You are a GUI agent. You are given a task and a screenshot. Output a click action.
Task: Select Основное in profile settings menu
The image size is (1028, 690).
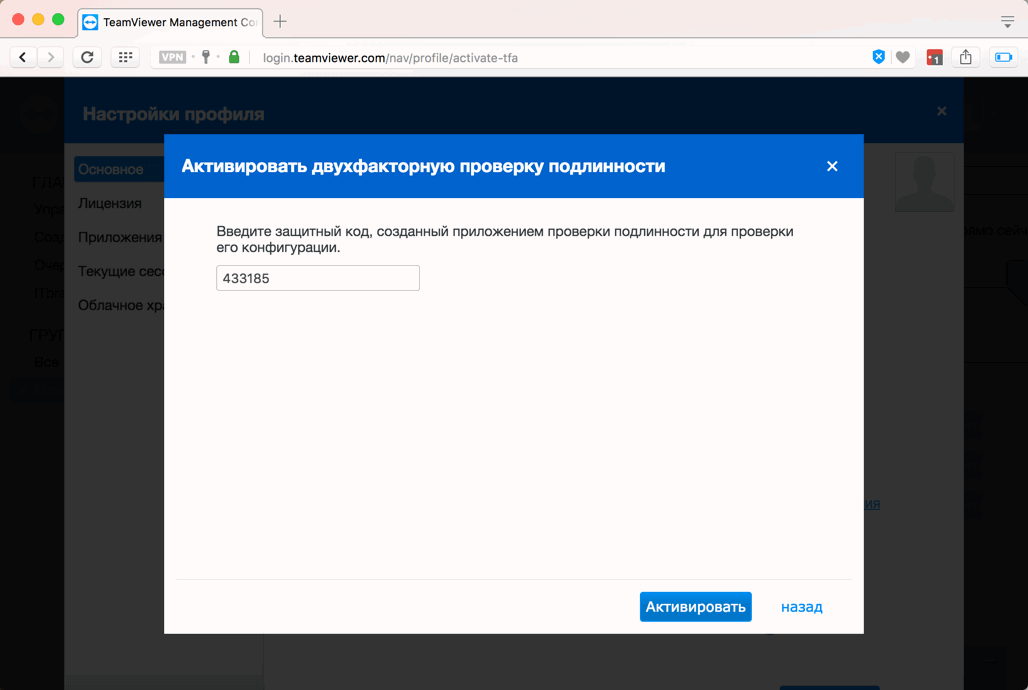(x=119, y=169)
